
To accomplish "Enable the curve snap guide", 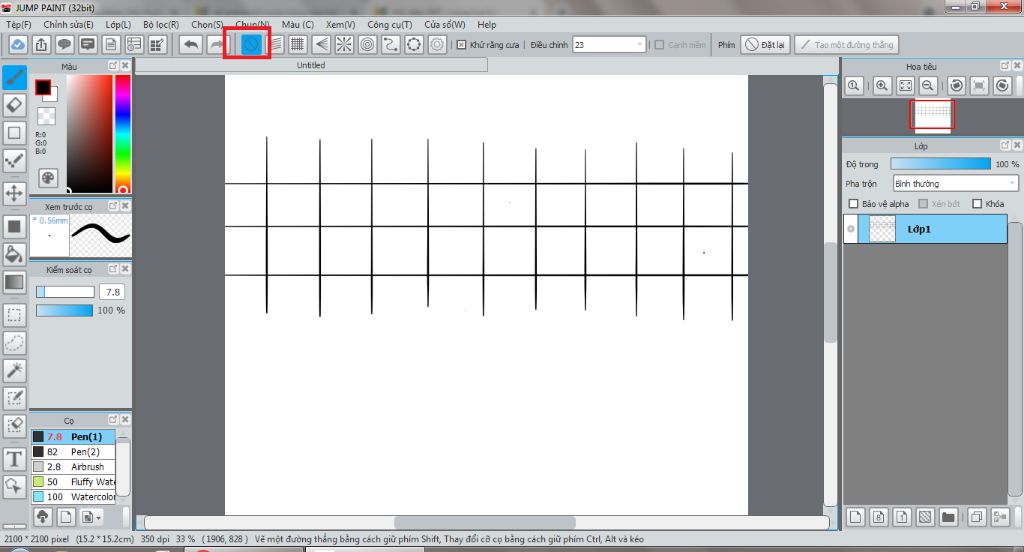I will pyautogui.click(x=391, y=44).
